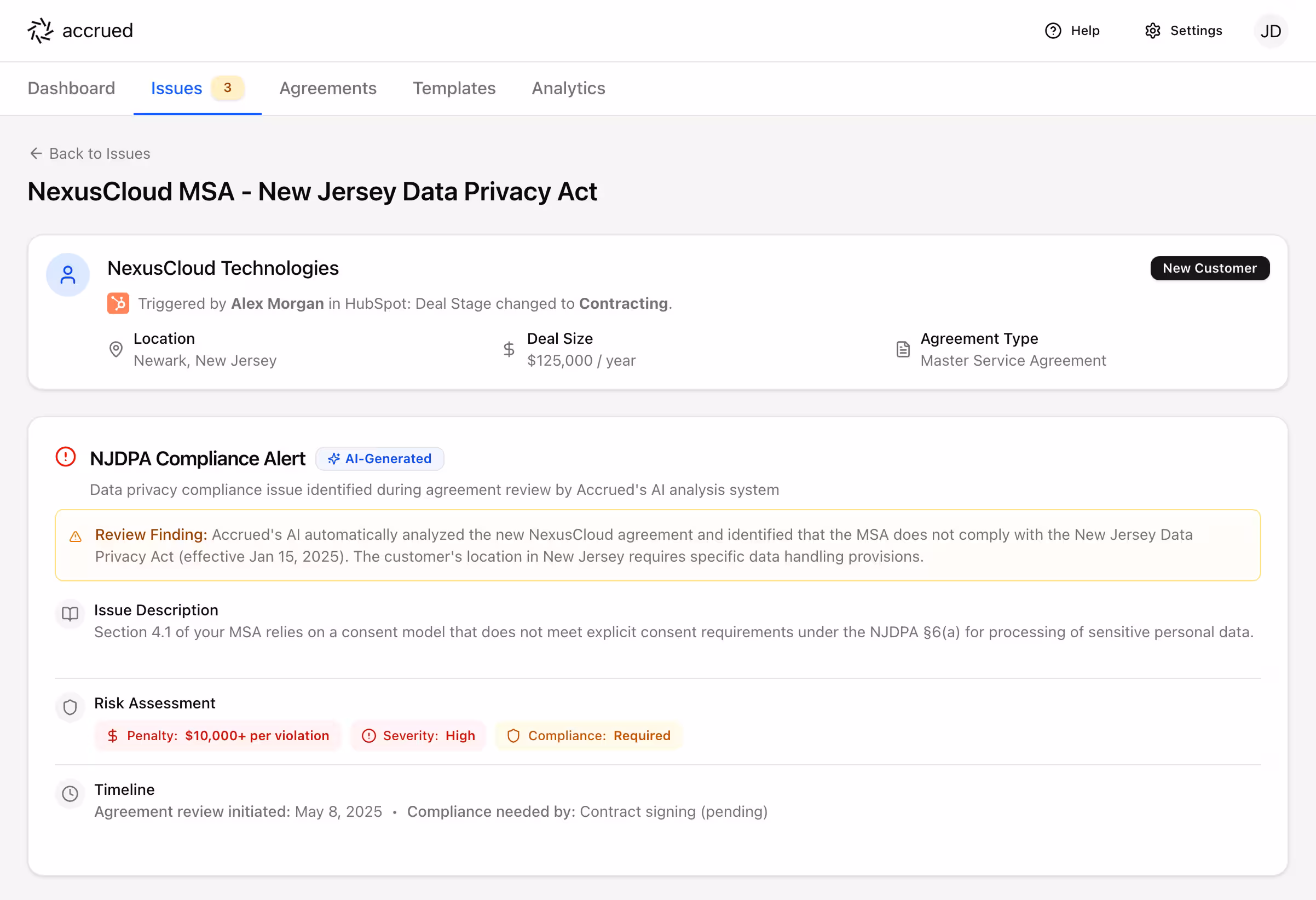Click the name Alex Morgan

pos(278,304)
